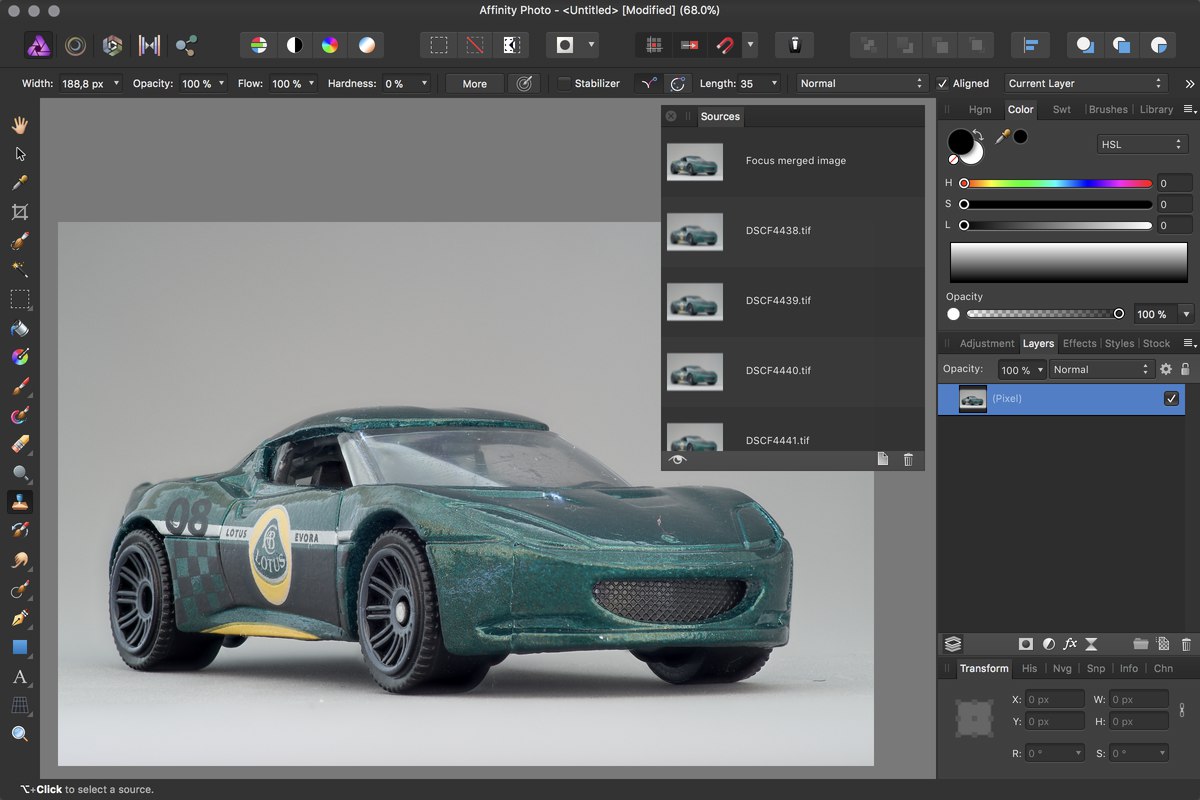Click the More button
Screen dimensions: 1200x800
click(475, 84)
